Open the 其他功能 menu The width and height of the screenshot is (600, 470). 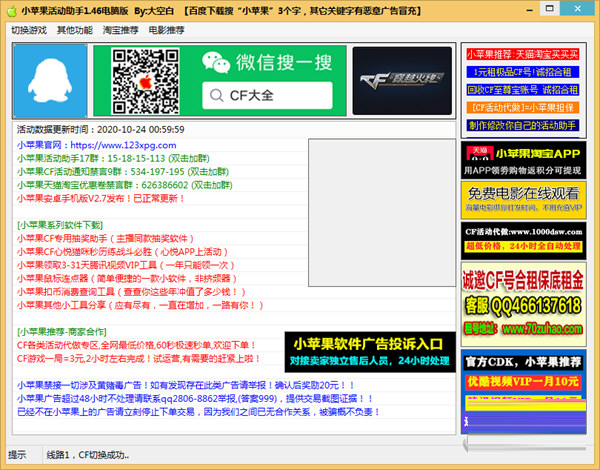75,30
